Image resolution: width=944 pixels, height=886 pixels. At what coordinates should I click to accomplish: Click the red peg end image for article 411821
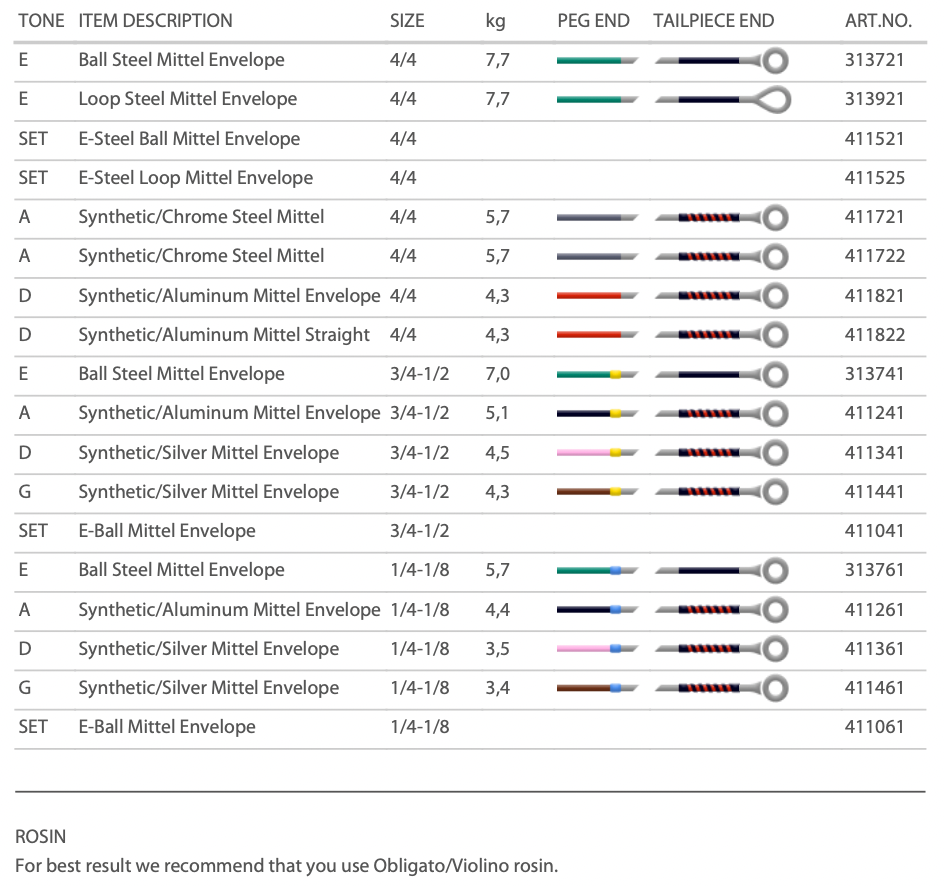pos(597,296)
